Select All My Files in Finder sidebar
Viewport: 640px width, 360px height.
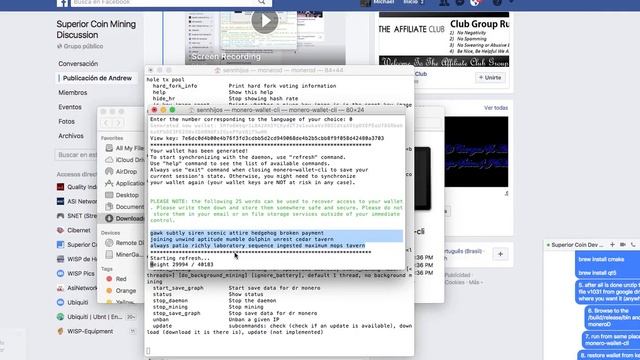tap(124, 148)
